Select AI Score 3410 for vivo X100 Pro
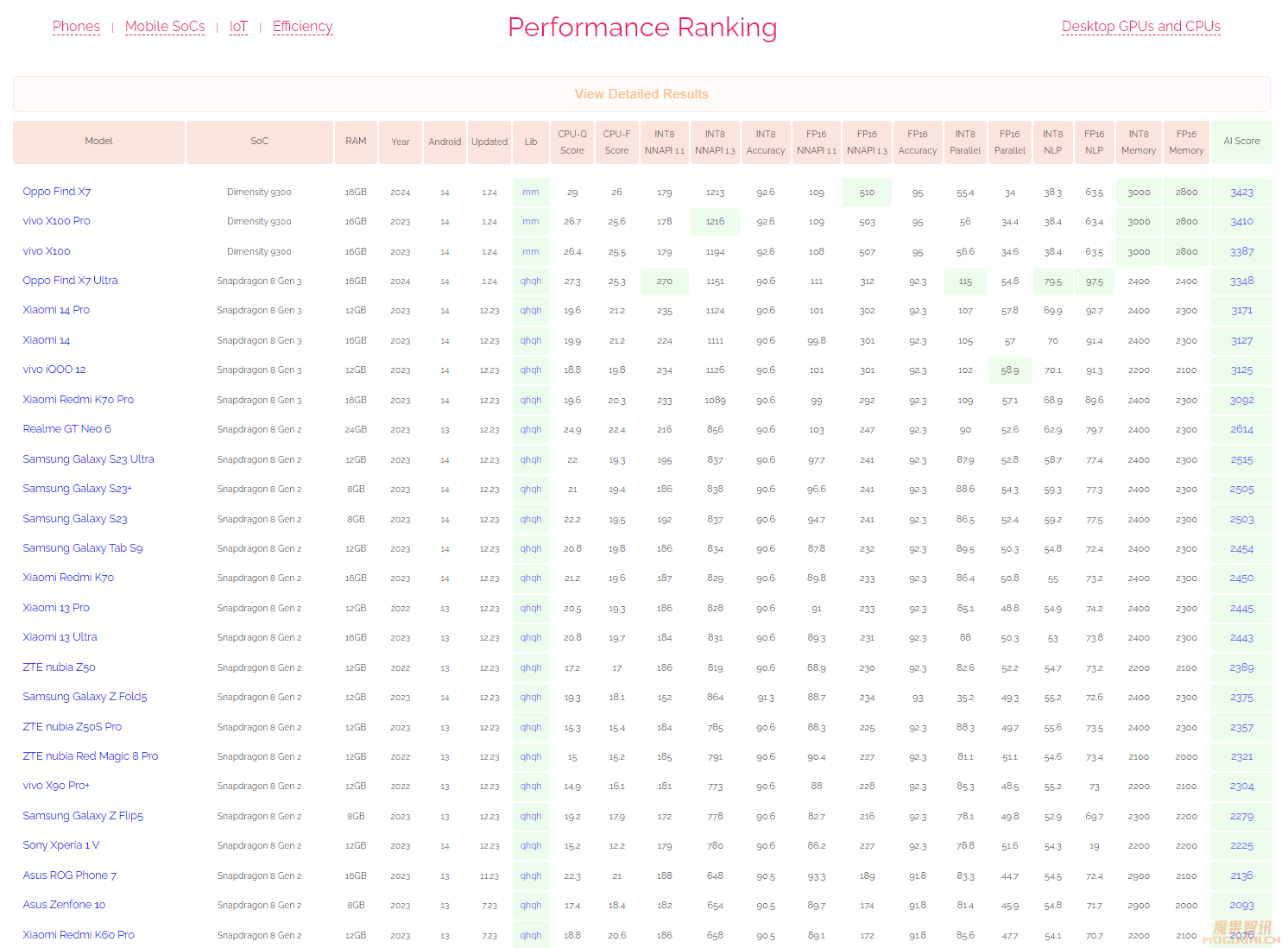 1241,222
